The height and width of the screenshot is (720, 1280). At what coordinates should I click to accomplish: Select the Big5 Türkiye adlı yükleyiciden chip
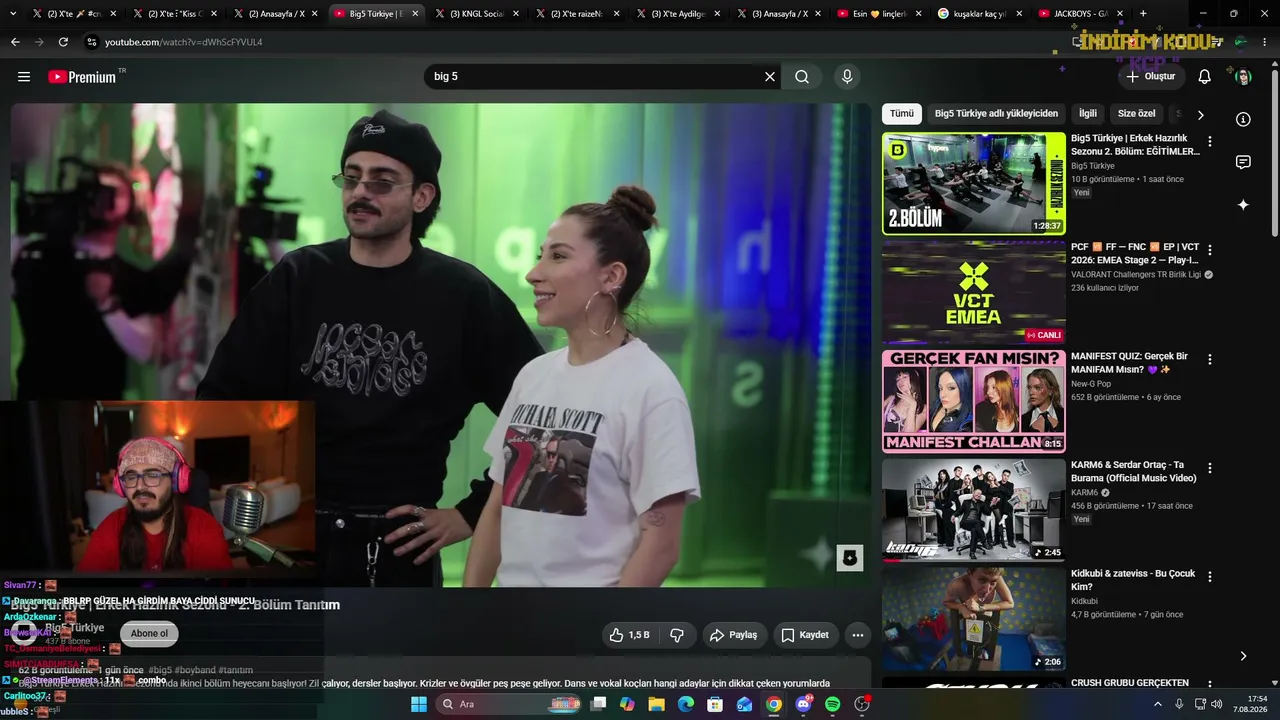point(996,114)
